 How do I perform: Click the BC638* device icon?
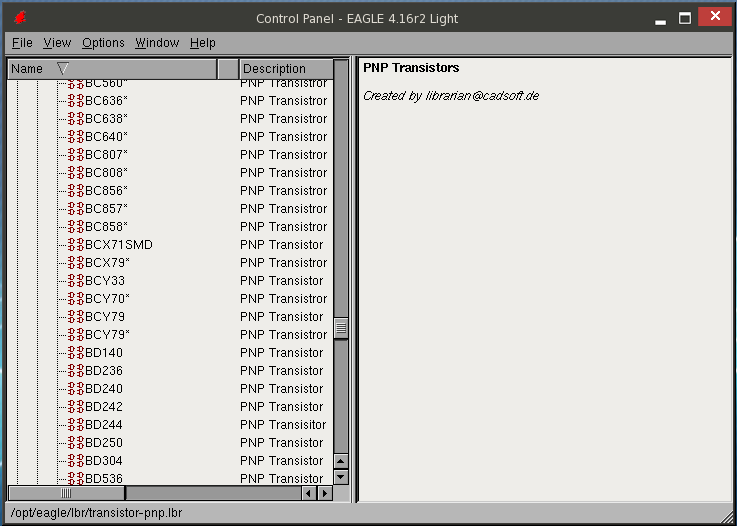[76, 118]
